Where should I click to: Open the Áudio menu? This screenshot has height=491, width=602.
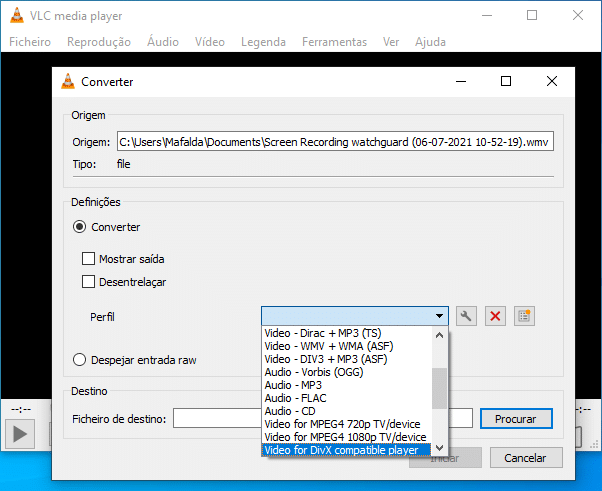pos(163,41)
